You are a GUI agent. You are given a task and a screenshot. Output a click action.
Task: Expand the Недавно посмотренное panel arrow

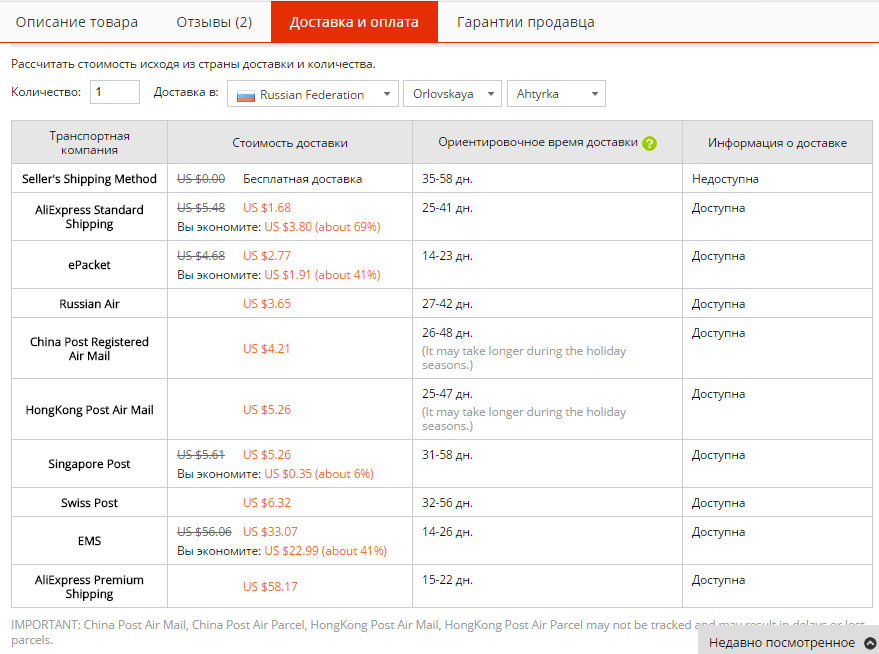tap(869, 643)
